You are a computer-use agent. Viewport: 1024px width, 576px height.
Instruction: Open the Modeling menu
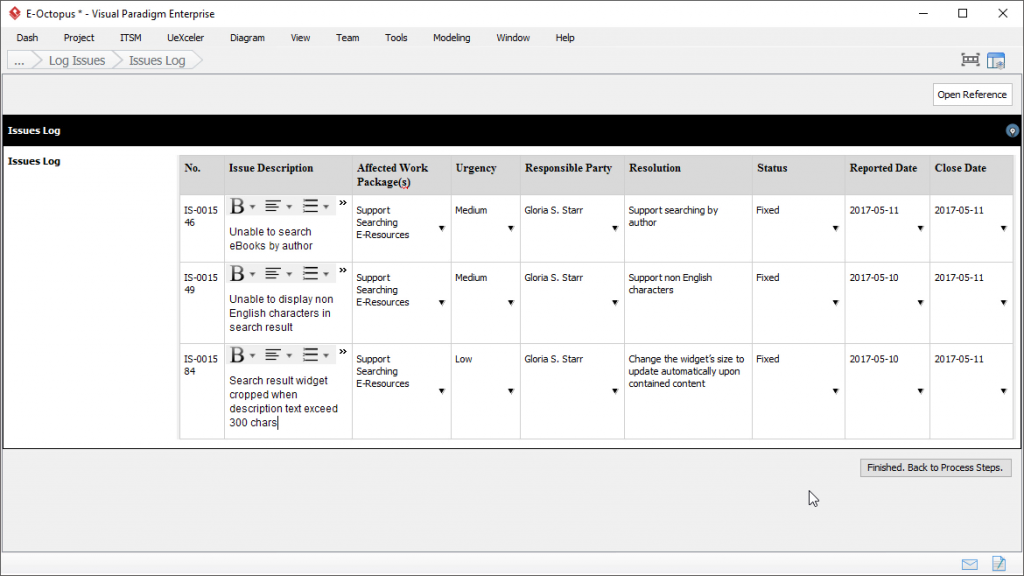[451, 37]
